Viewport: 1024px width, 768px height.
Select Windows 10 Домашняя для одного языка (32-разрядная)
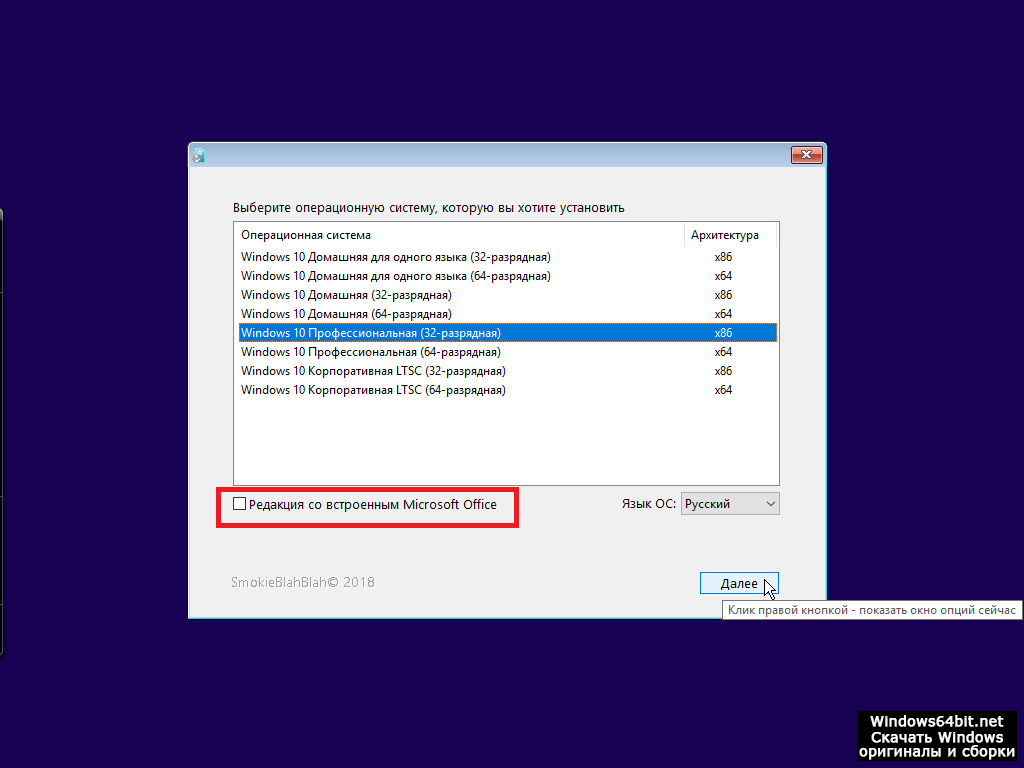[x=395, y=257]
